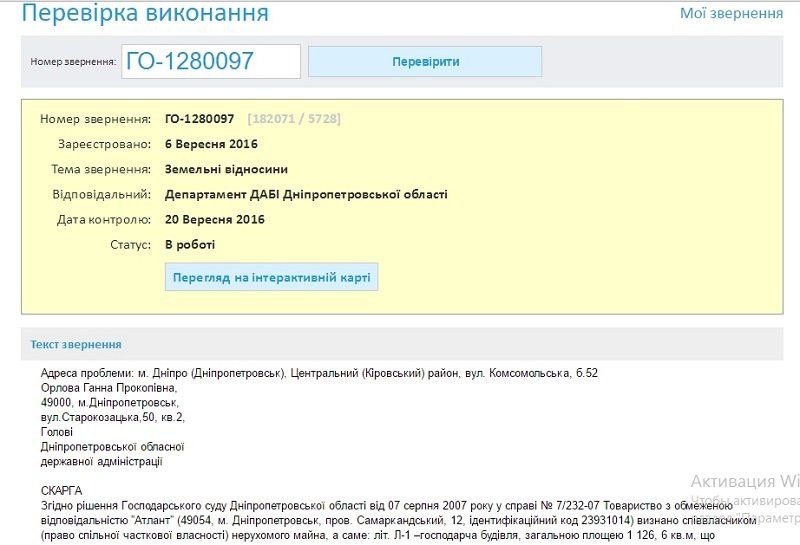This screenshot has width=800, height=545.
Task: Click the 'Перевірка виконання' page heading
Action: pyautogui.click(x=145, y=14)
